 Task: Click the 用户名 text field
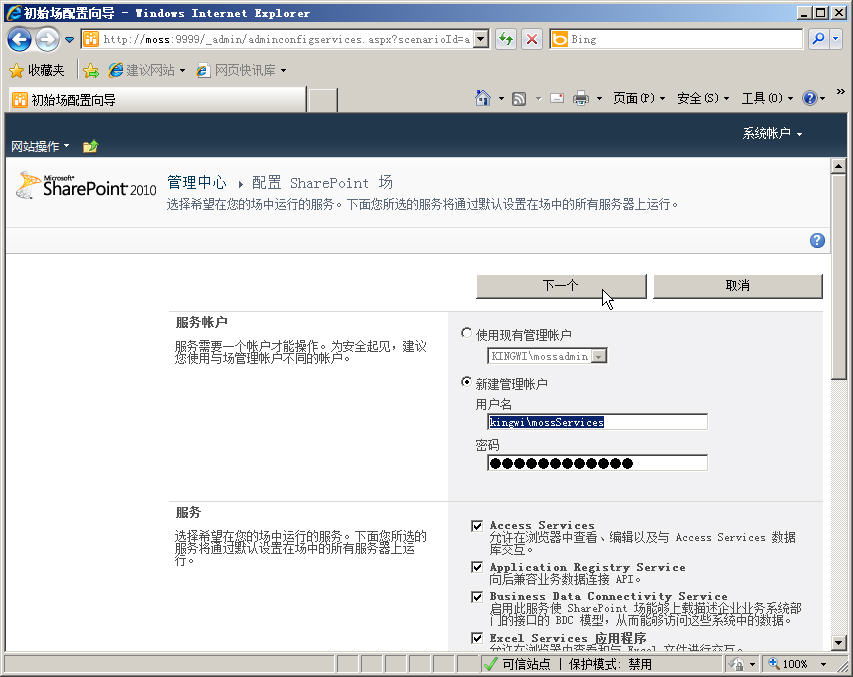coord(597,422)
